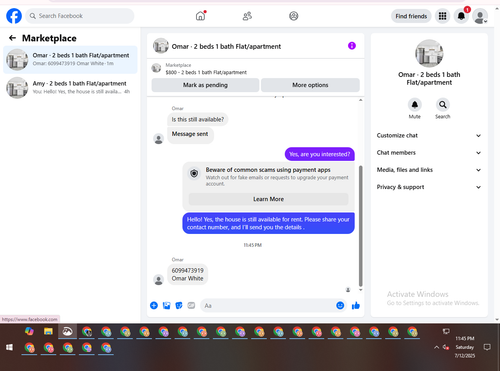The height and width of the screenshot is (371, 500).
Task: Click the Aa message input field
Action: (267, 306)
